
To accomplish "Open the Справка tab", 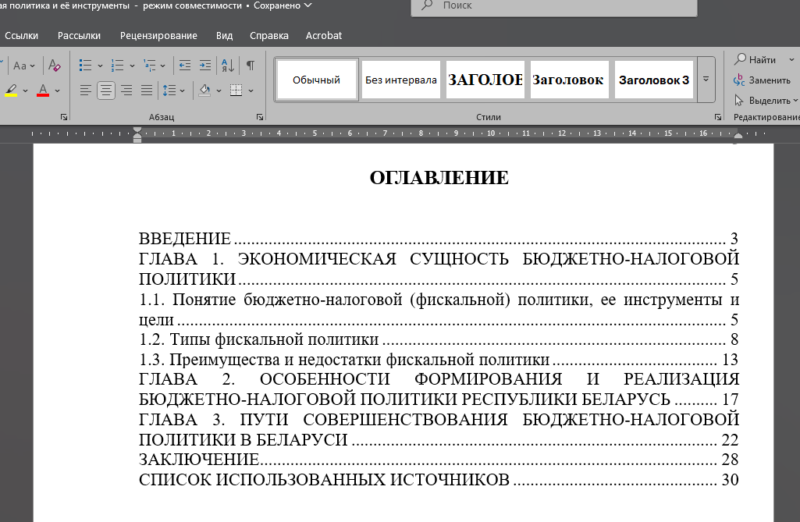I will 269,36.
